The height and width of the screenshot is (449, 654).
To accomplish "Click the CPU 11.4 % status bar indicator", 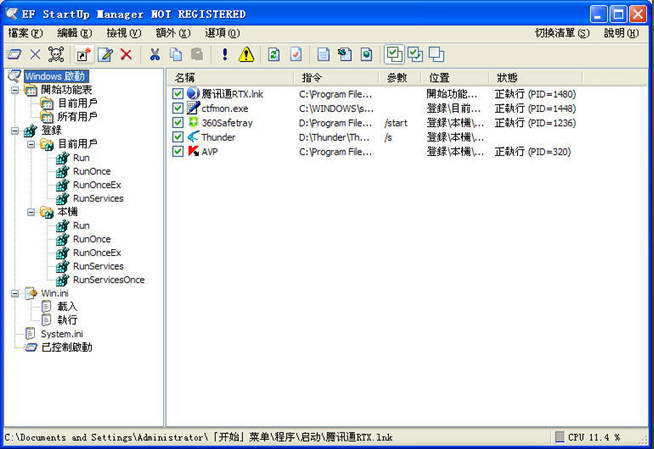I will (588, 437).
